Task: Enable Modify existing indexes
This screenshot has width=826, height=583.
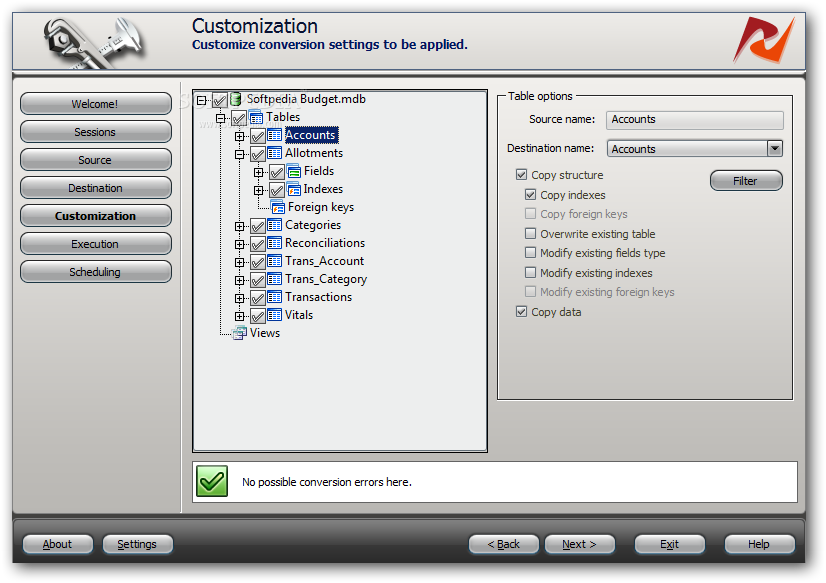Action: point(530,272)
